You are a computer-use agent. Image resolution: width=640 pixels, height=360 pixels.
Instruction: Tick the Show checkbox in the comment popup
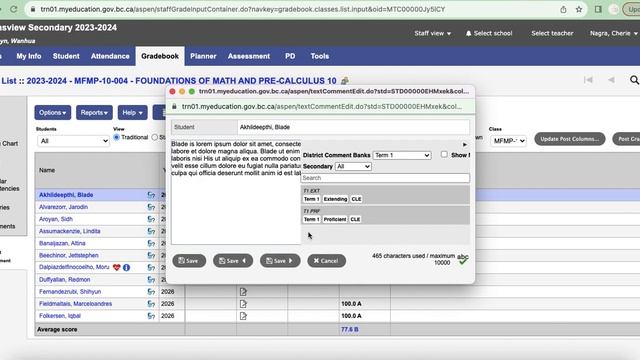click(x=444, y=155)
